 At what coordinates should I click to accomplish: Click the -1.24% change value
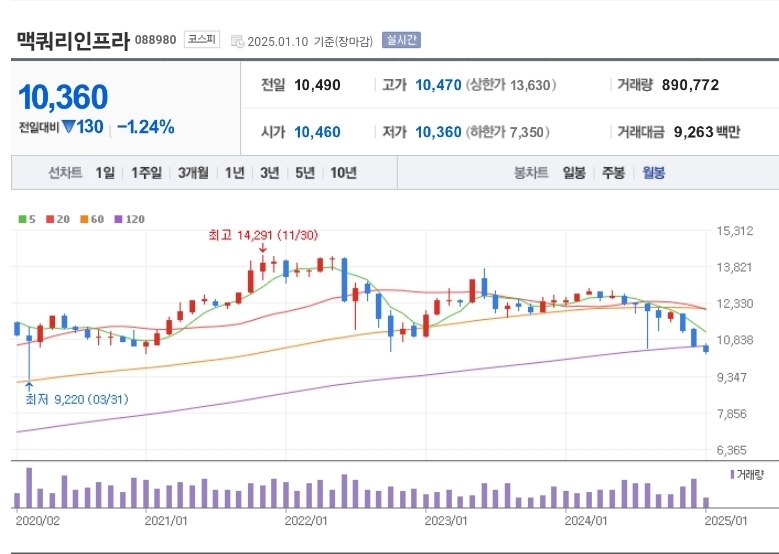pos(146,127)
